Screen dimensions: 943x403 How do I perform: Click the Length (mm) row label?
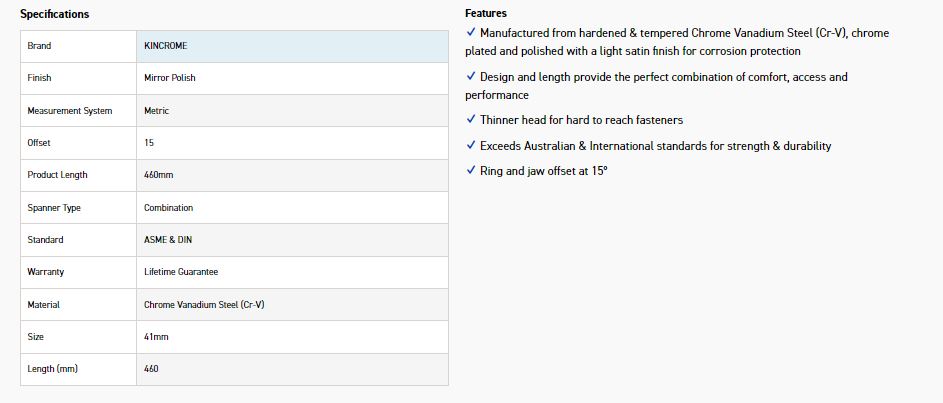tap(53, 369)
